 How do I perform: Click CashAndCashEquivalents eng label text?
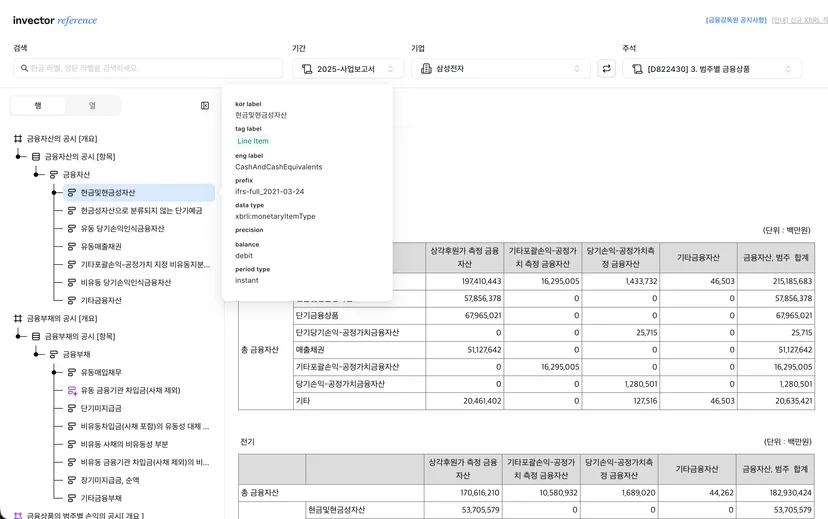pyautogui.click(x=279, y=167)
